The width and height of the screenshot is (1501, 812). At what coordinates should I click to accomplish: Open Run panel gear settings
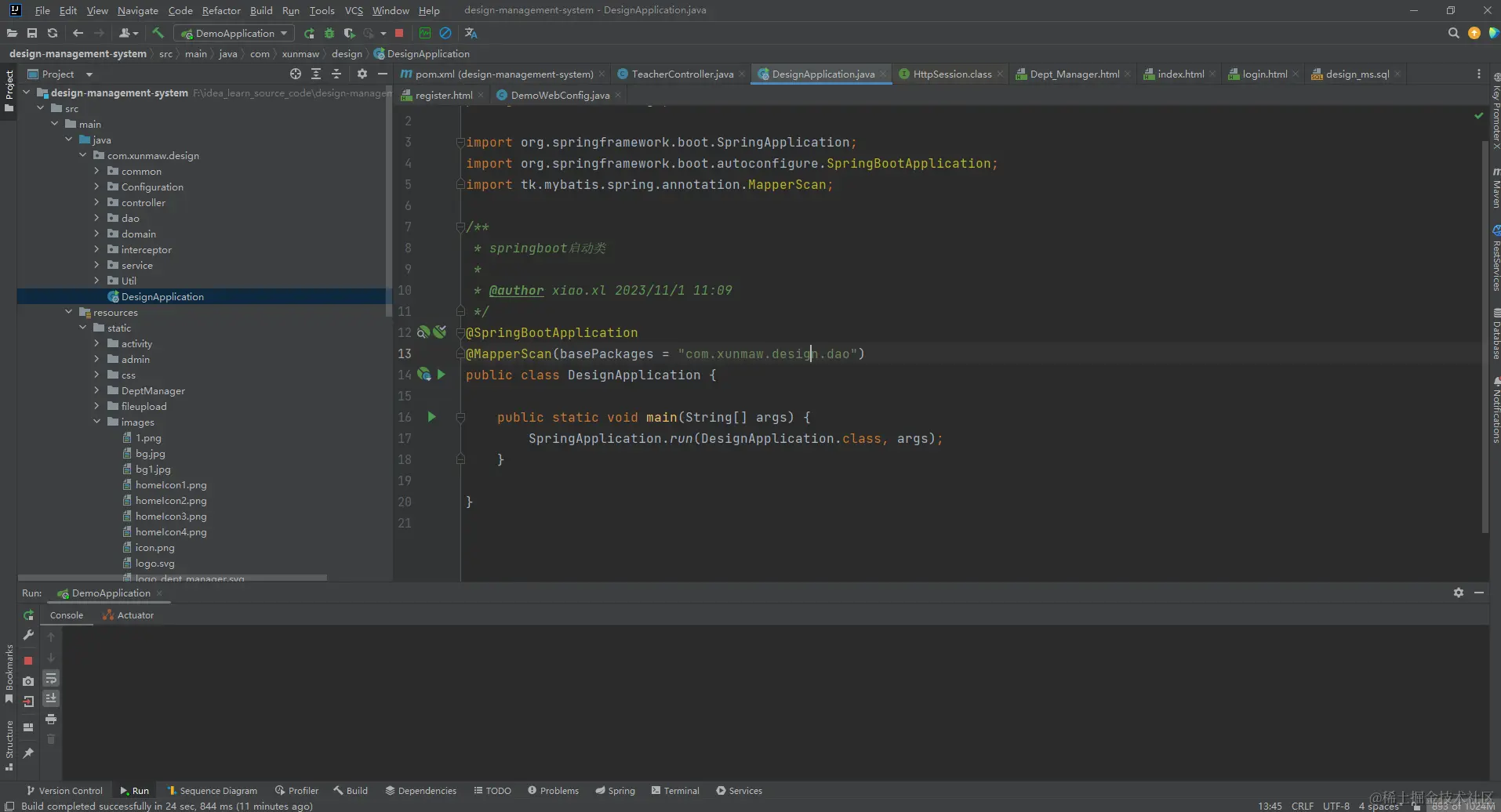pyautogui.click(x=1458, y=593)
